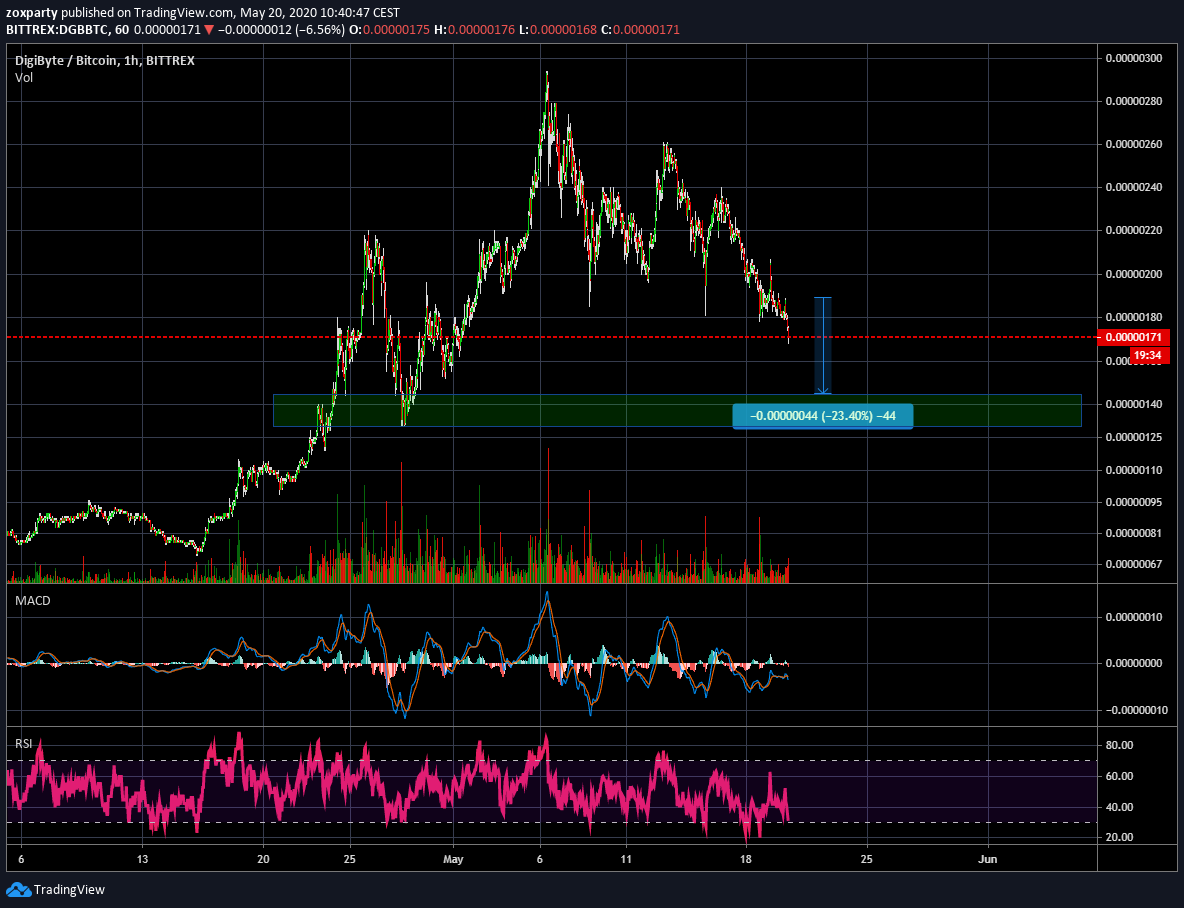The height and width of the screenshot is (908, 1184).
Task: Click the date label 20 on time axis
Action: [x=263, y=859]
